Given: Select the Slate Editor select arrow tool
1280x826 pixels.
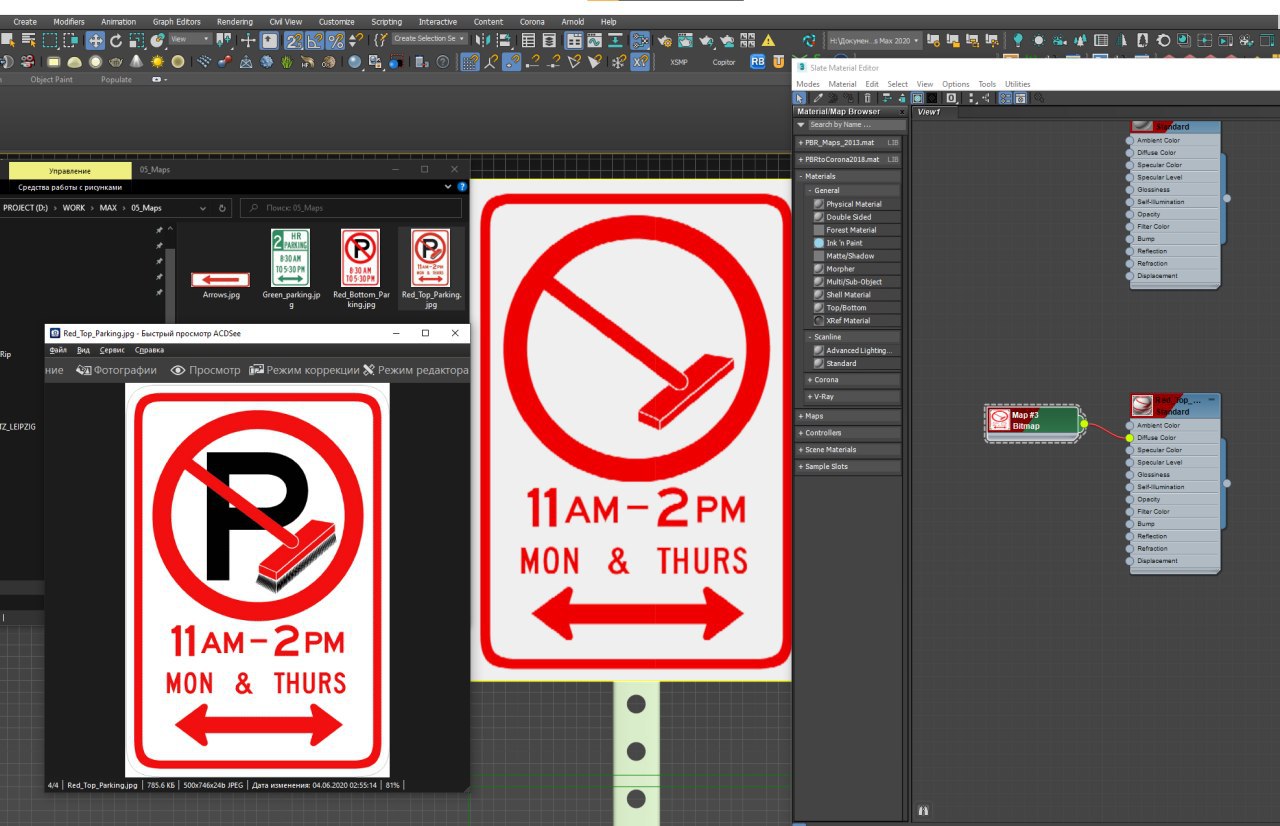Looking at the screenshot, I should (x=800, y=98).
